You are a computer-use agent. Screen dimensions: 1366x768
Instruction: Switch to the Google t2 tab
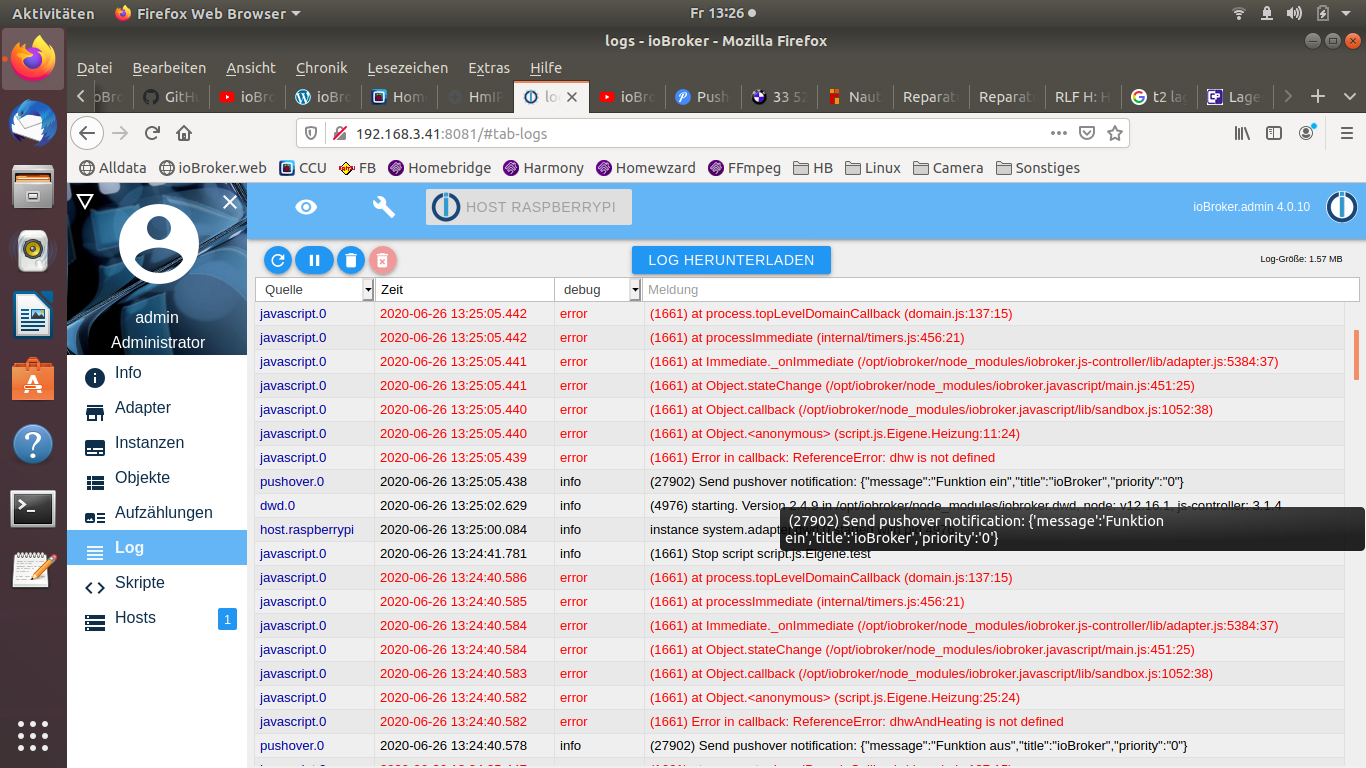[x=1160, y=97]
